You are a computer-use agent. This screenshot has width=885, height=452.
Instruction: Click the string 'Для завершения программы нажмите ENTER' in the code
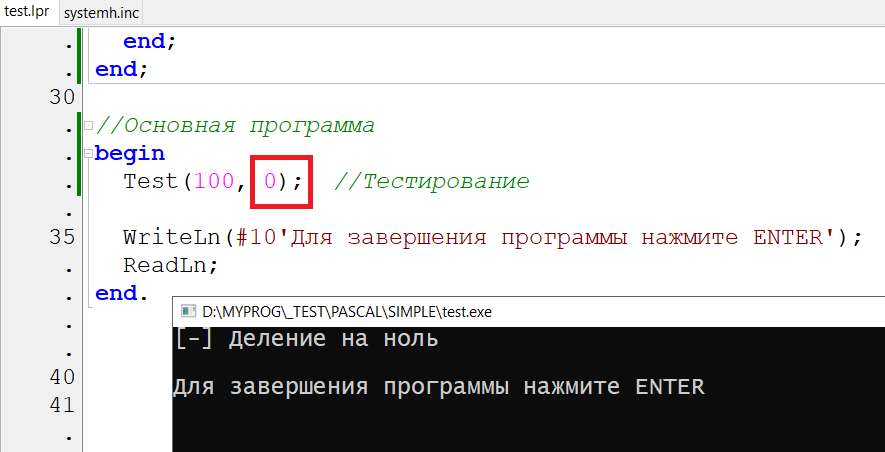coord(557,238)
